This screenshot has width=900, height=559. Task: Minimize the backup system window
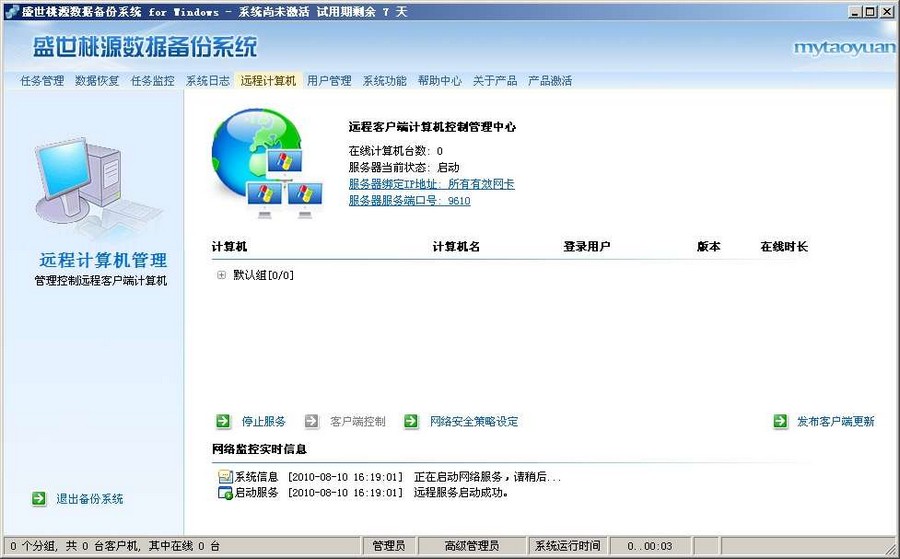click(x=856, y=11)
